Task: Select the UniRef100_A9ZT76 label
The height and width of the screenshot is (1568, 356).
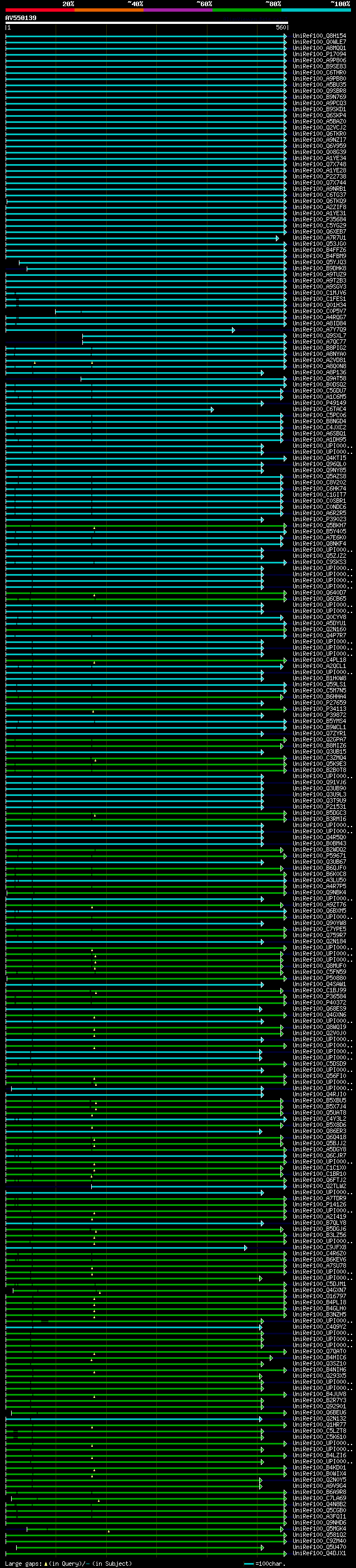Action: coord(319,904)
